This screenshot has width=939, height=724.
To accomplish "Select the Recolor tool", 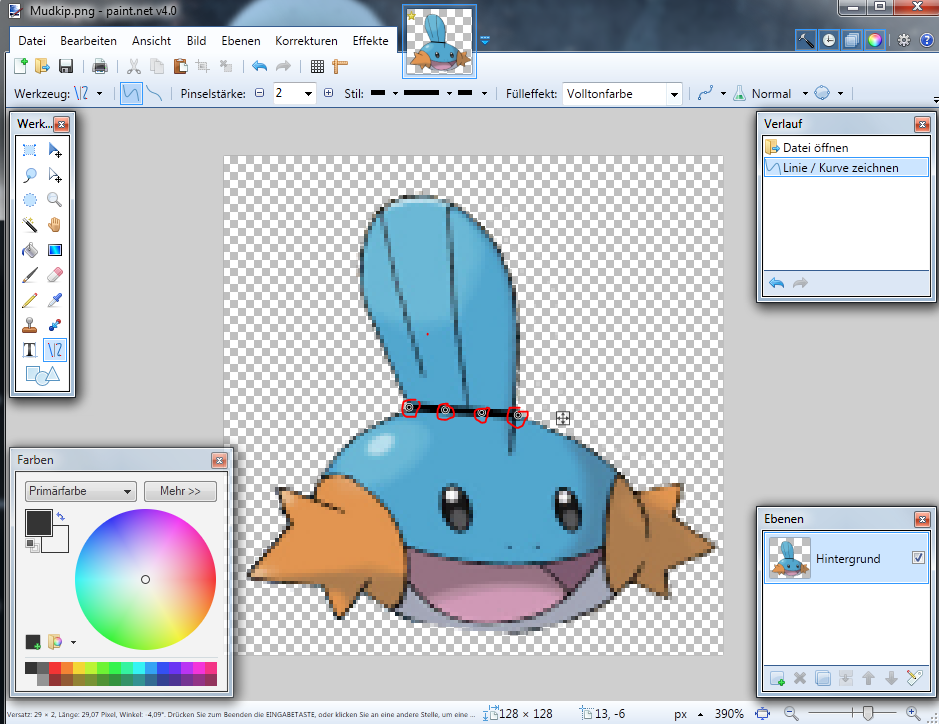I will point(54,325).
